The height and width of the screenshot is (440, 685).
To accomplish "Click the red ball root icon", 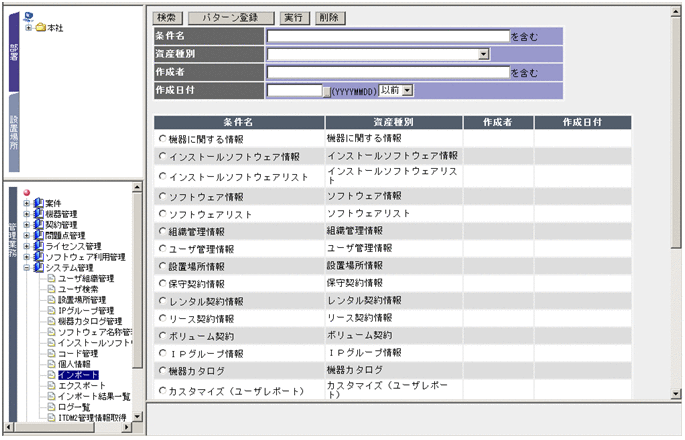I will coord(27,192).
